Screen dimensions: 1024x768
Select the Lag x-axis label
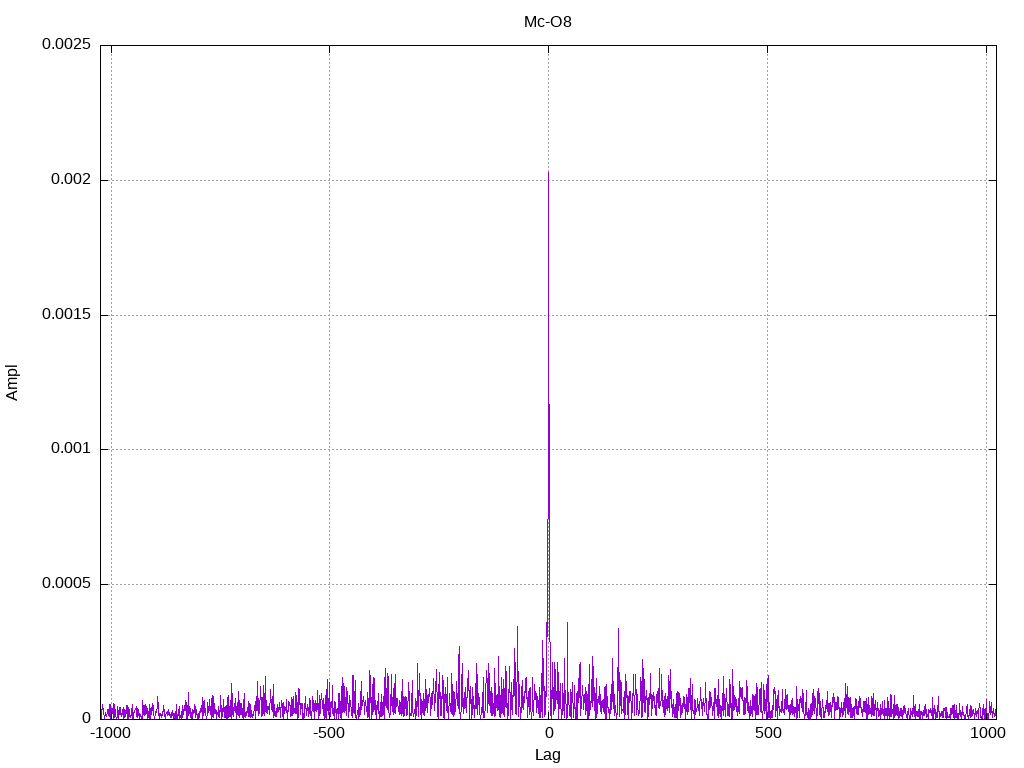point(548,755)
